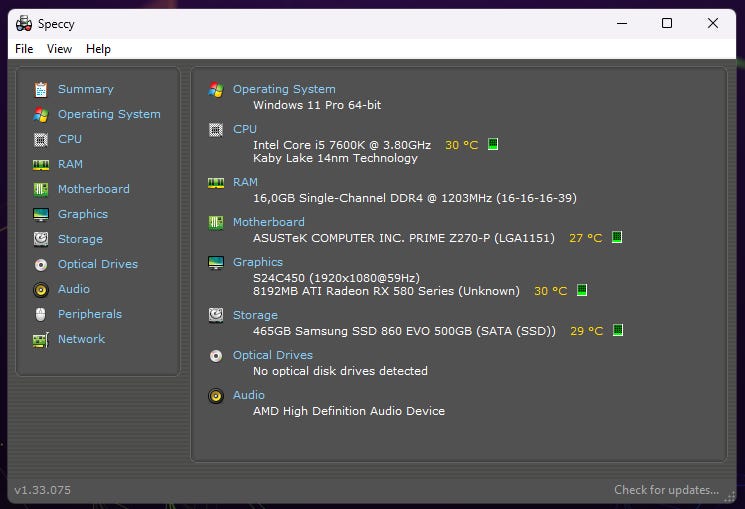745x509 pixels.
Task: Show Storage details from sidebar
Action: [x=80, y=239]
